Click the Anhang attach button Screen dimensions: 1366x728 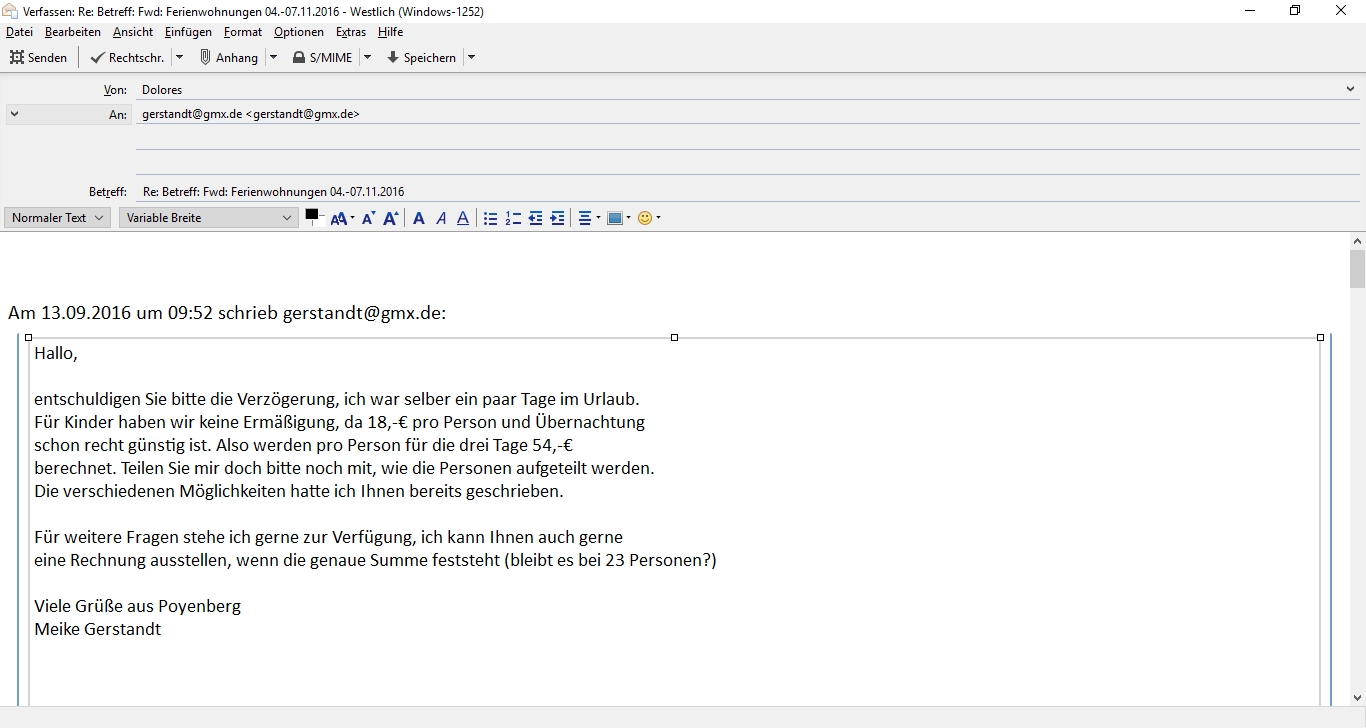coord(229,58)
